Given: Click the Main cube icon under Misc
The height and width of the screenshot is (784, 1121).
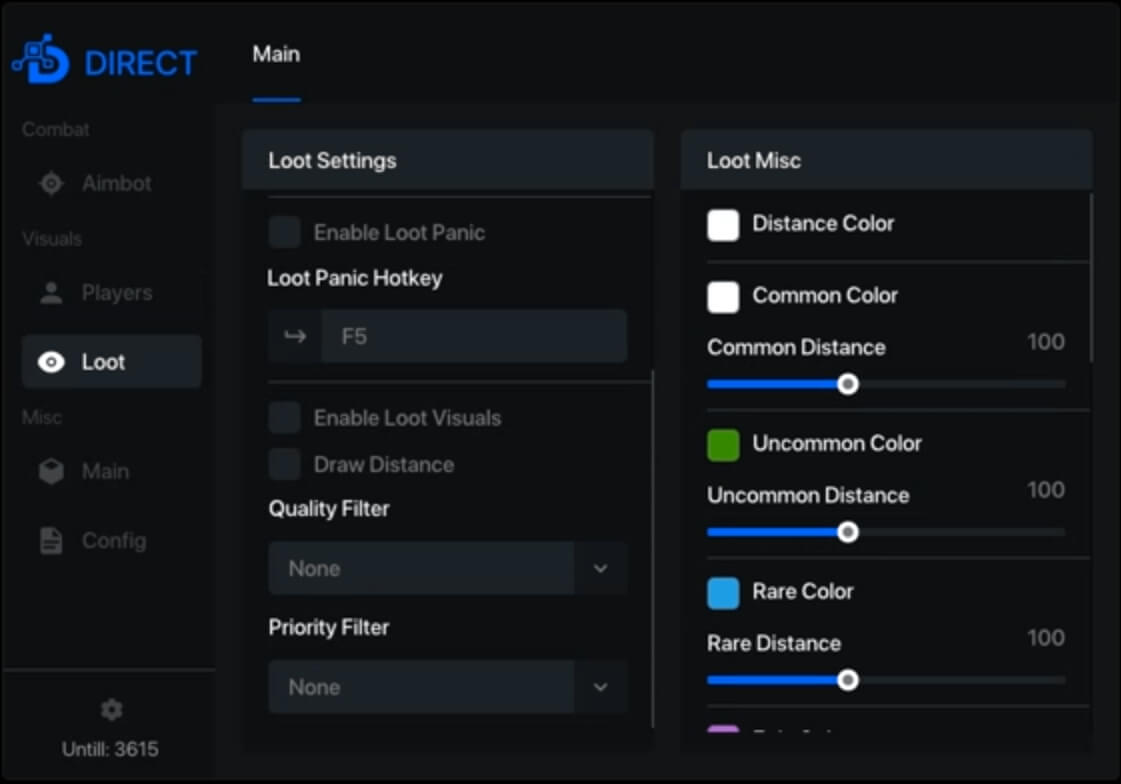Looking at the screenshot, I should click(51, 471).
